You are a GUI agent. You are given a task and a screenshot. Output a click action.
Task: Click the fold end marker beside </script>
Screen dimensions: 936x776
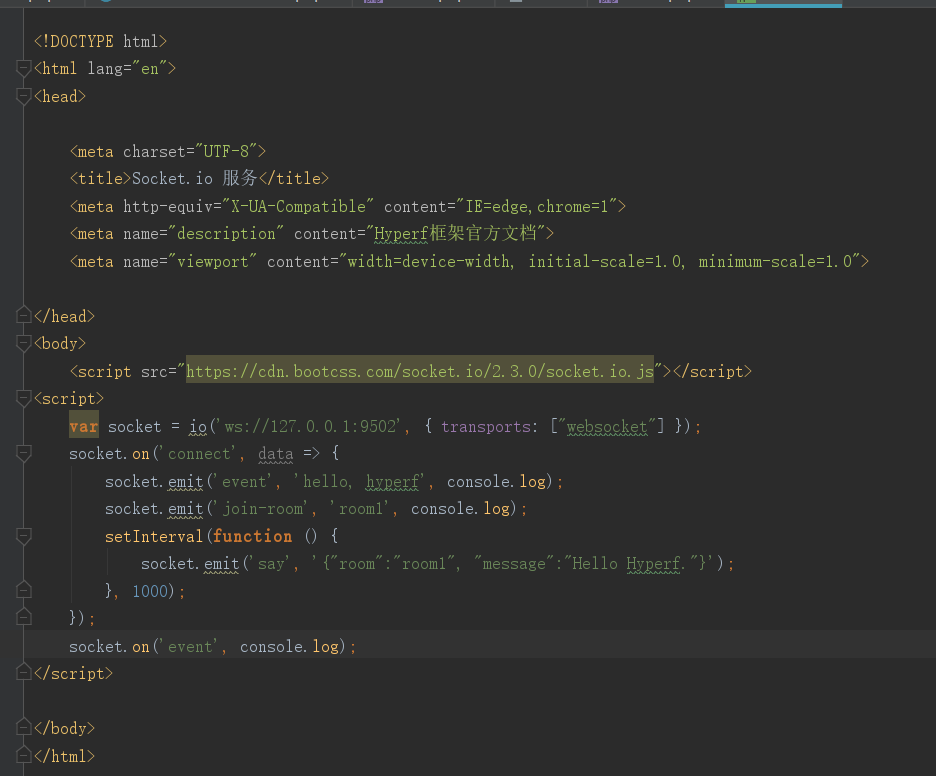tap(23, 673)
